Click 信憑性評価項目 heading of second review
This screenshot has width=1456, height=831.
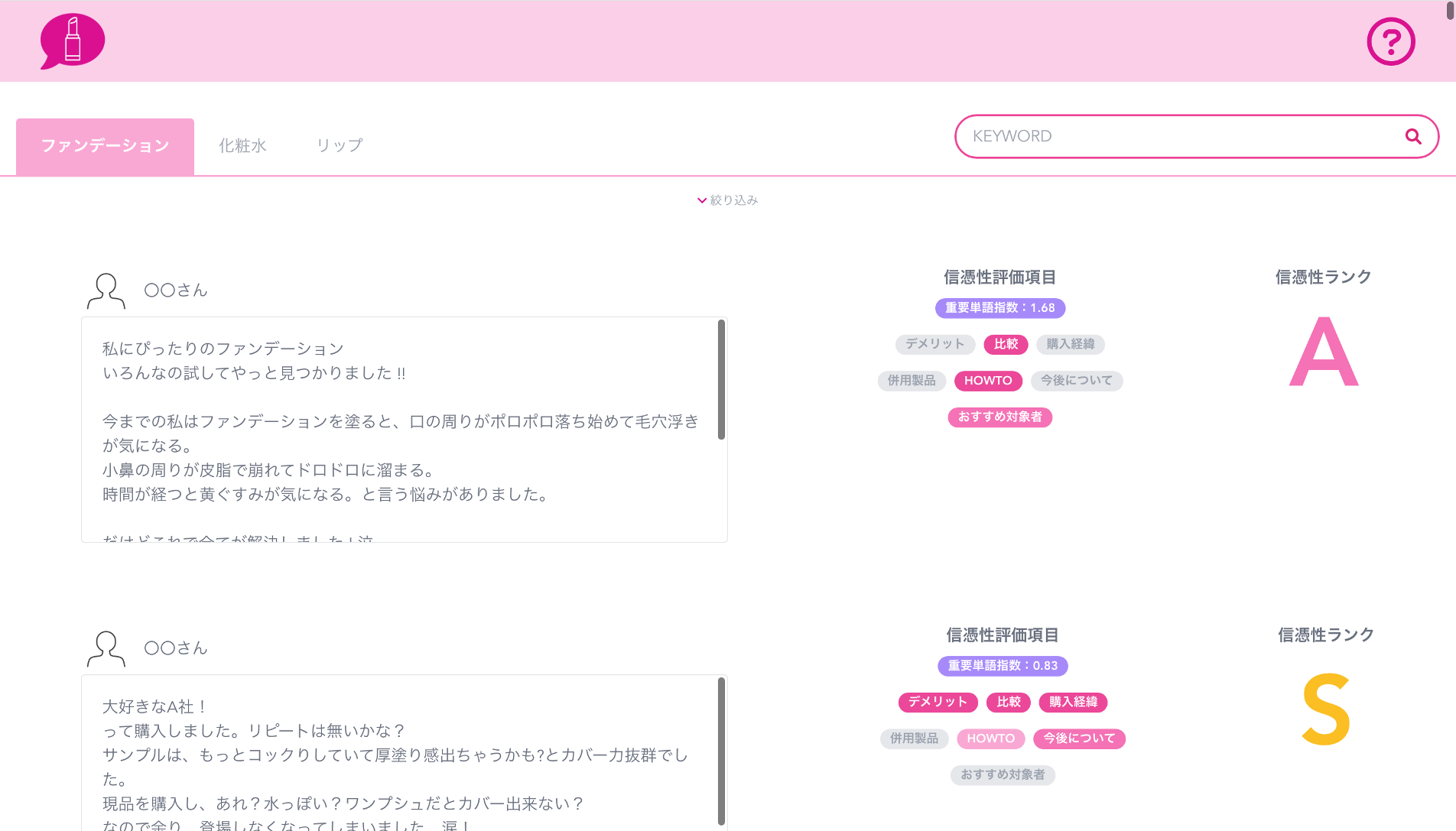click(1003, 635)
